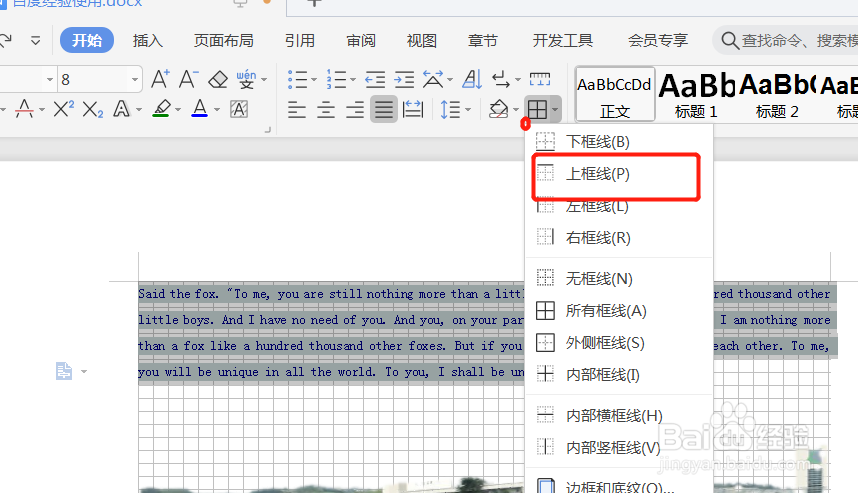Click the text effects outlined A icon
Viewport: 858px width, 493px height.
121,109
